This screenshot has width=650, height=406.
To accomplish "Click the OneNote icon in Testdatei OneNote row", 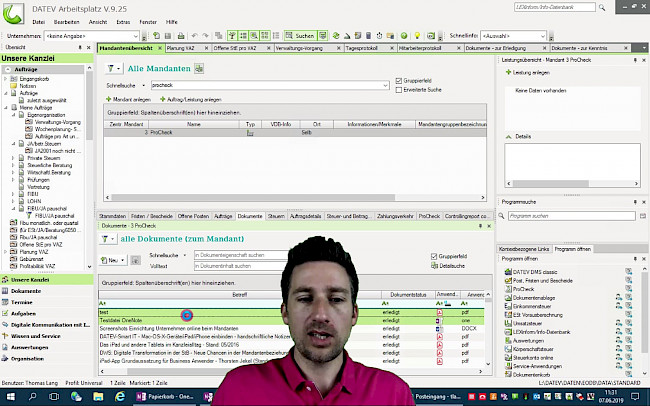I will 439,321.
